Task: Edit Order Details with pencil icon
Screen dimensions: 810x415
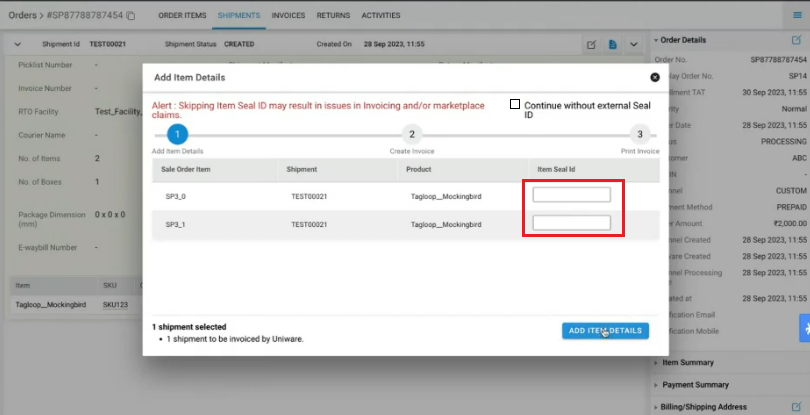Action: [x=796, y=40]
